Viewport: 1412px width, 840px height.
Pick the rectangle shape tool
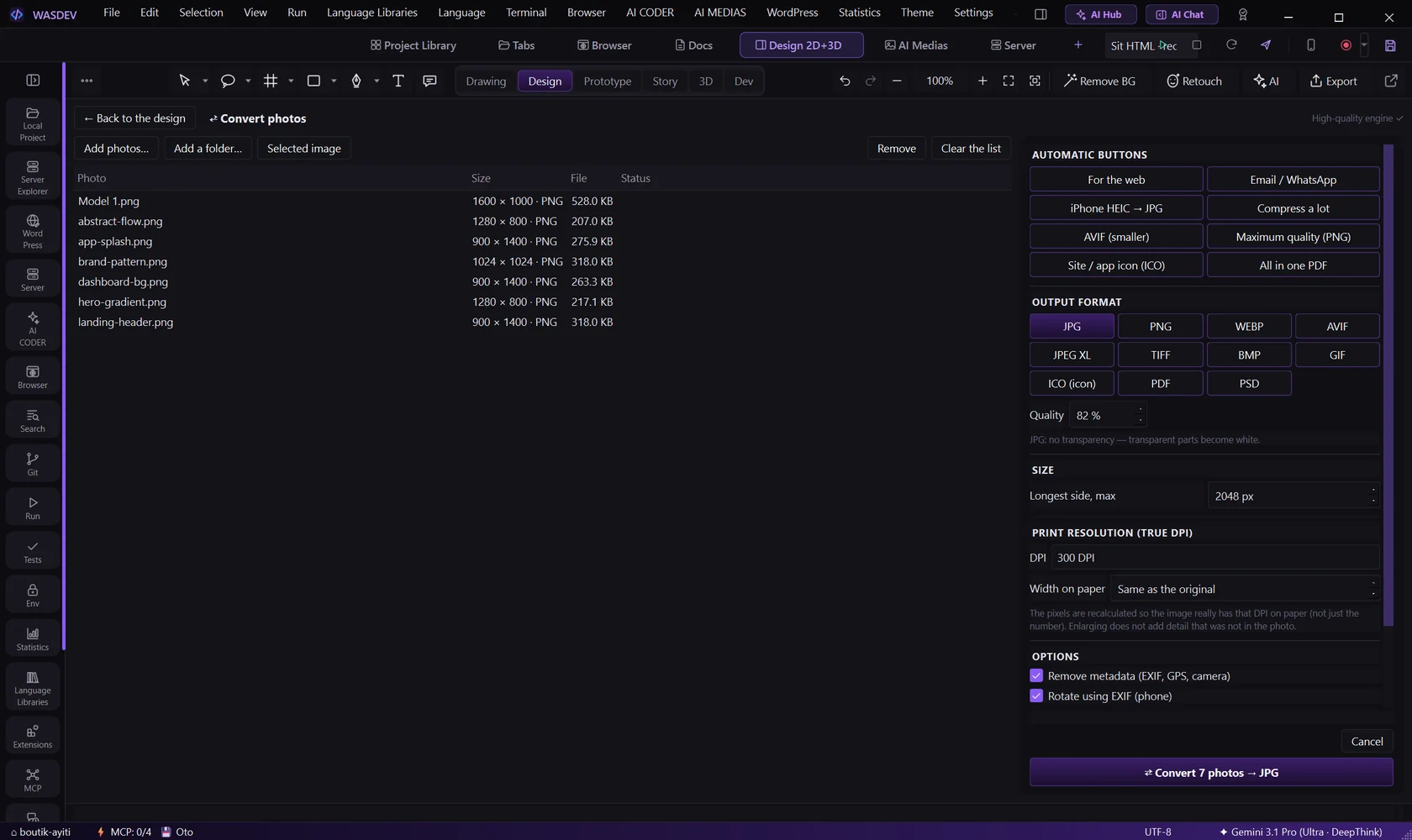pos(313,81)
